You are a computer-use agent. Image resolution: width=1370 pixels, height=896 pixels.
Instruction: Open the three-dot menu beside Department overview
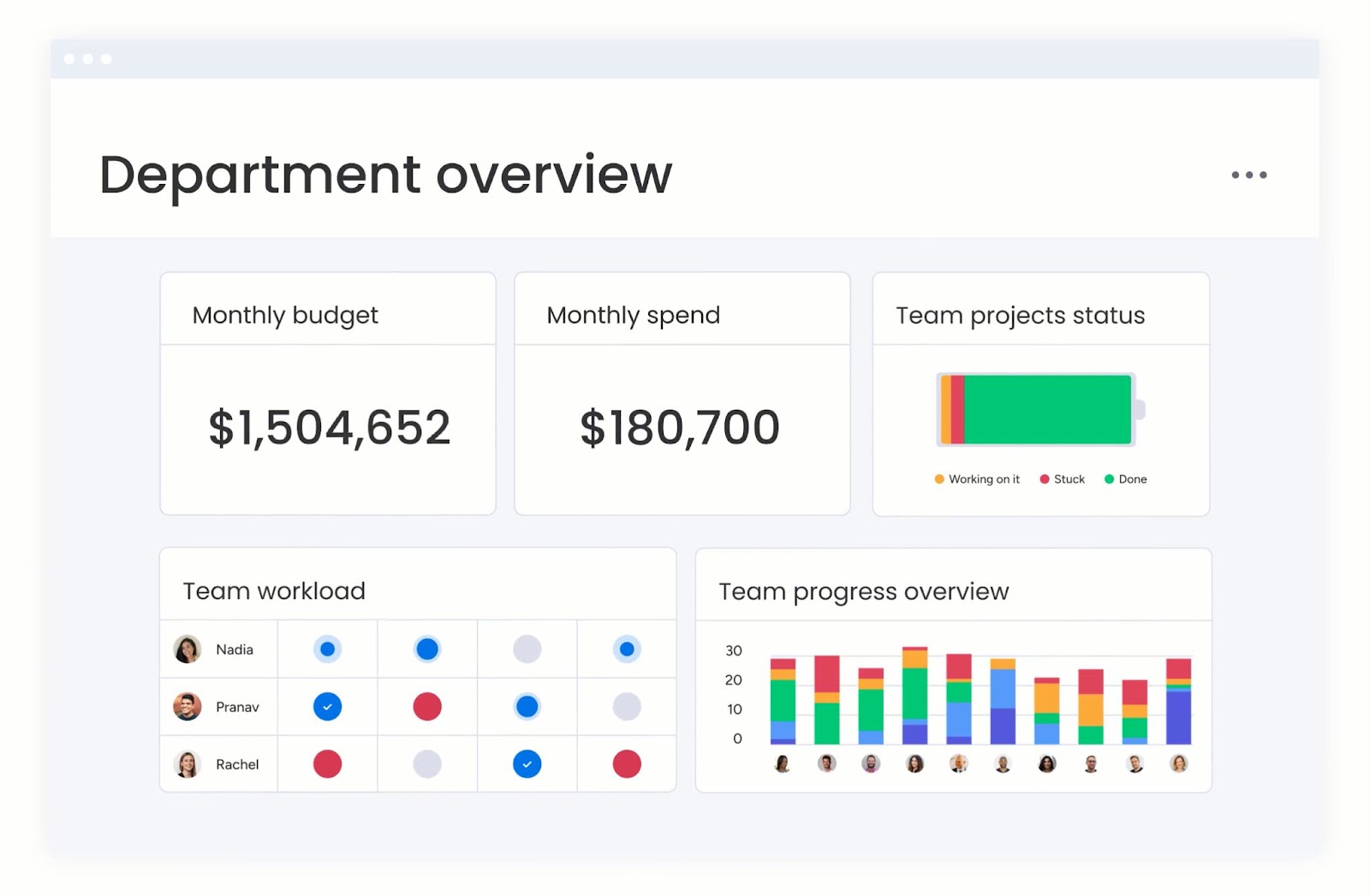click(x=1249, y=175)
